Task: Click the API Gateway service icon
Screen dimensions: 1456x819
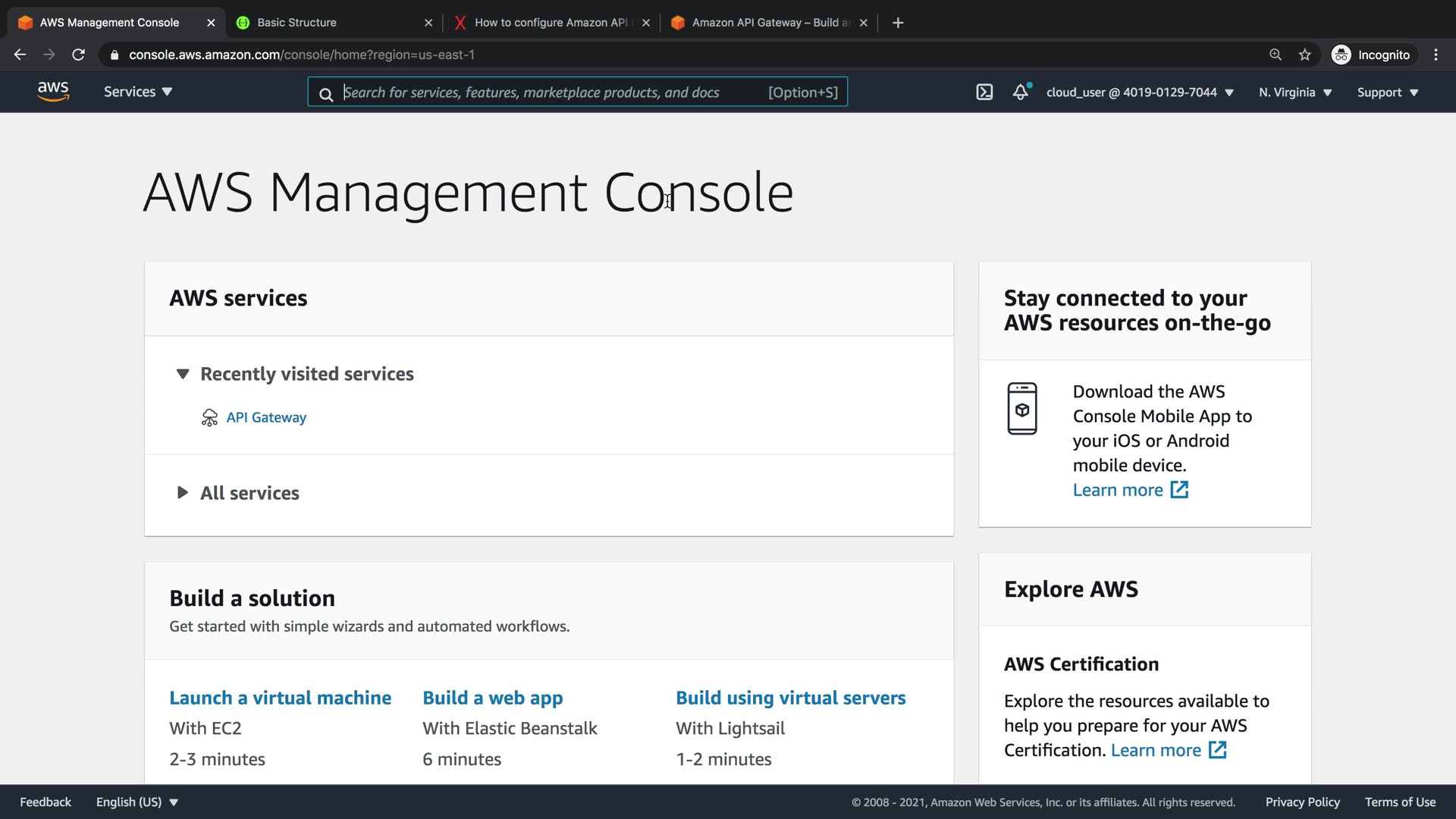Action: [209, 418]
